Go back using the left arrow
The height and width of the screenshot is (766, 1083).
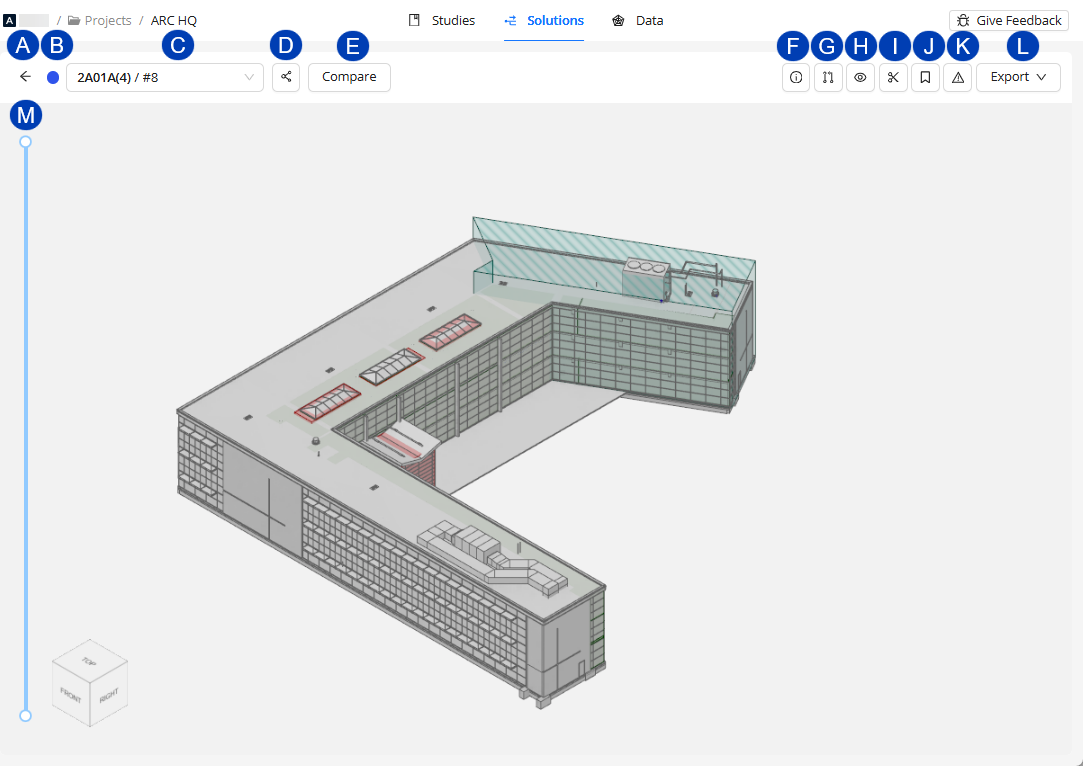coord(26,77)
